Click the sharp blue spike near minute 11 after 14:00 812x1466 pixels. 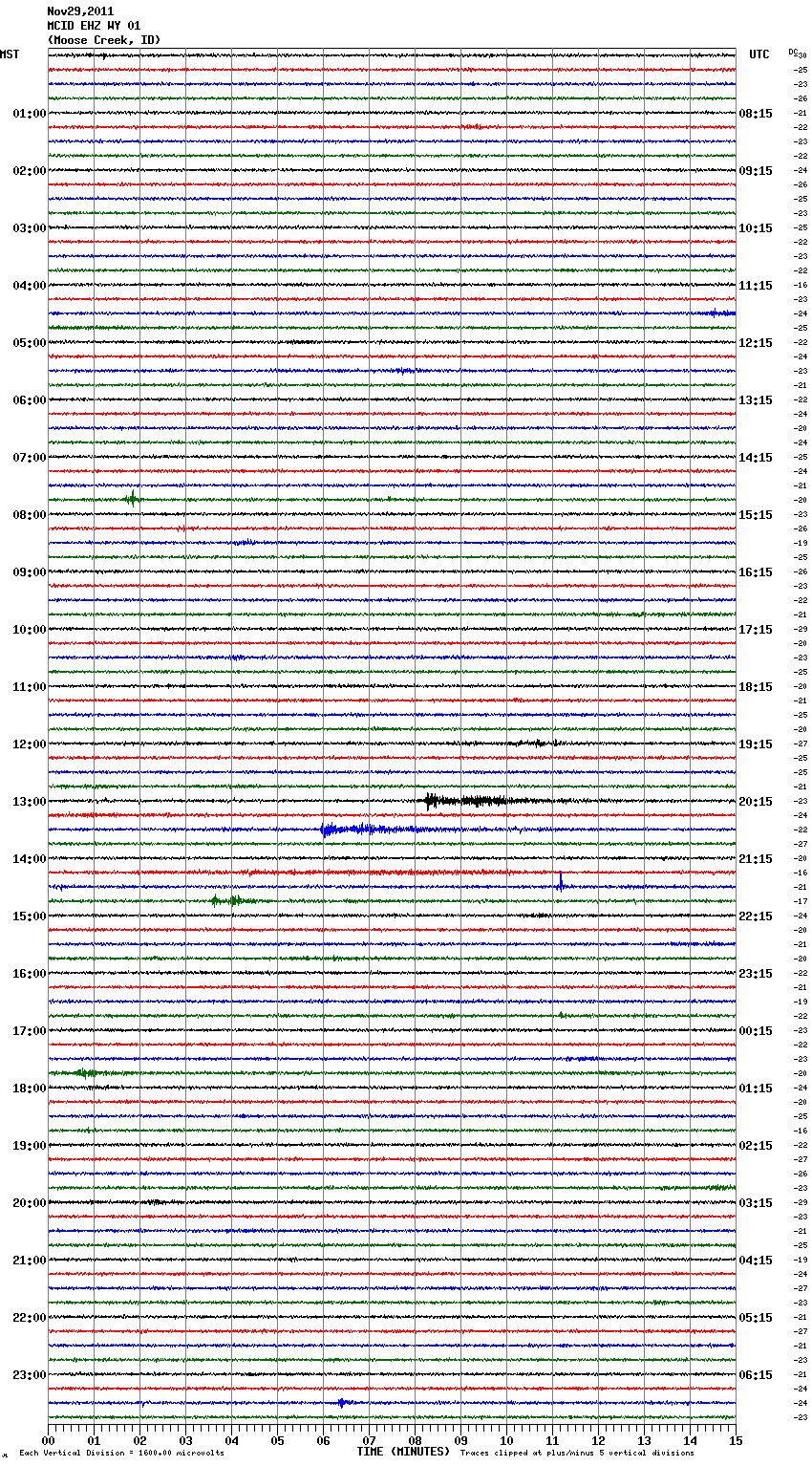click(x=561, y=881)
